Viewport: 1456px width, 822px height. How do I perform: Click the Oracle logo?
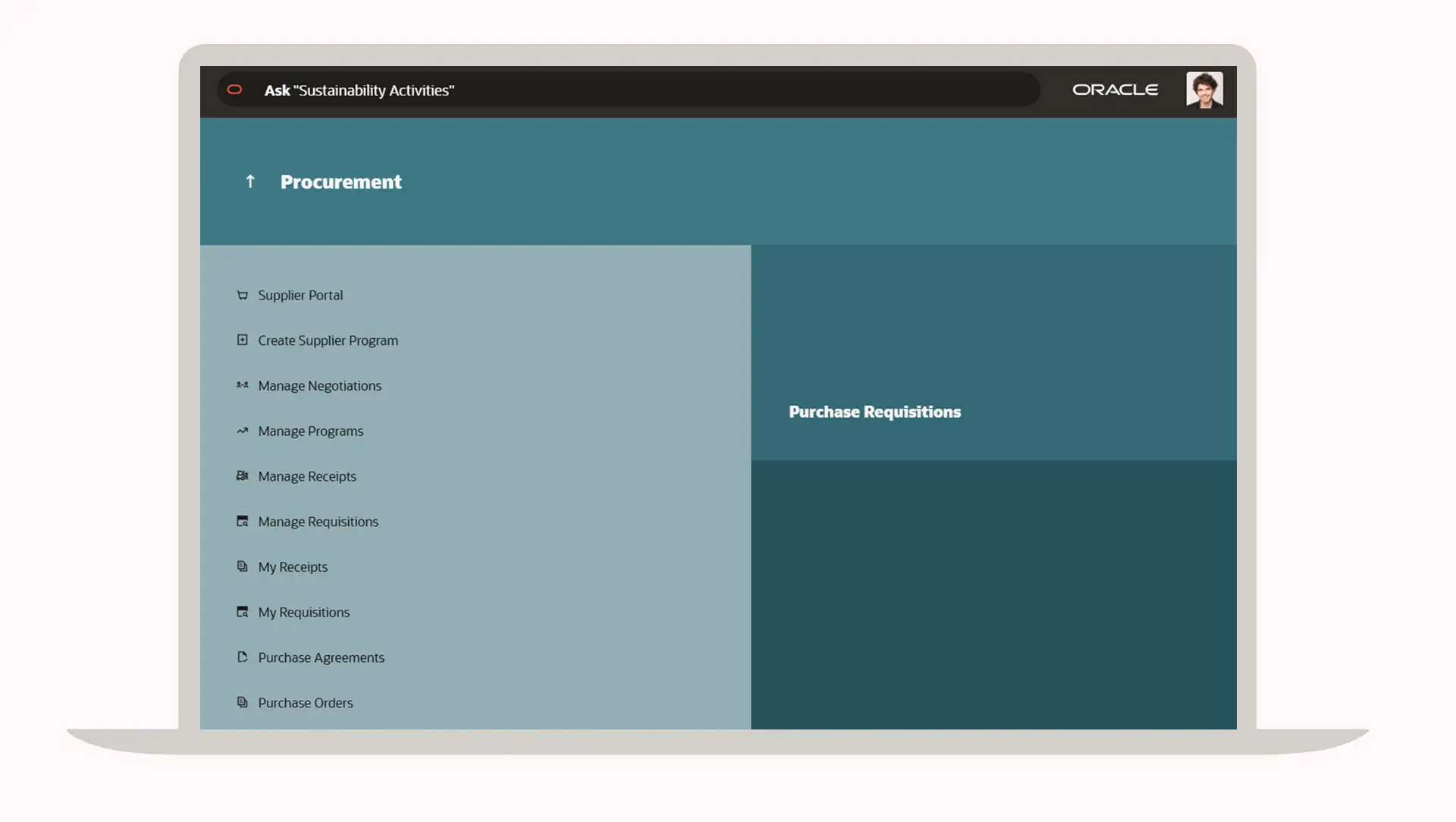[x=1115, y=89]
